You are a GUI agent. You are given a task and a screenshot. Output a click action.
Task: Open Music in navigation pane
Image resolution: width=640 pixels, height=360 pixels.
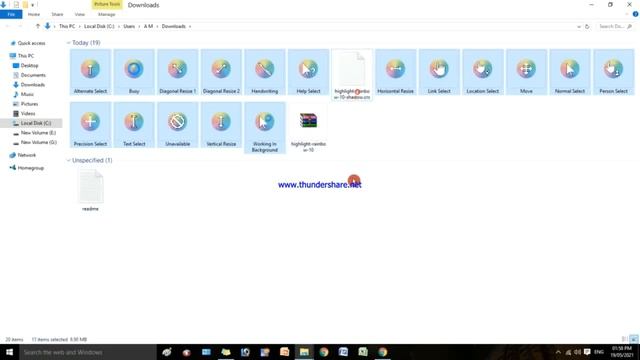pyautogui.click(x=27, y=94)
